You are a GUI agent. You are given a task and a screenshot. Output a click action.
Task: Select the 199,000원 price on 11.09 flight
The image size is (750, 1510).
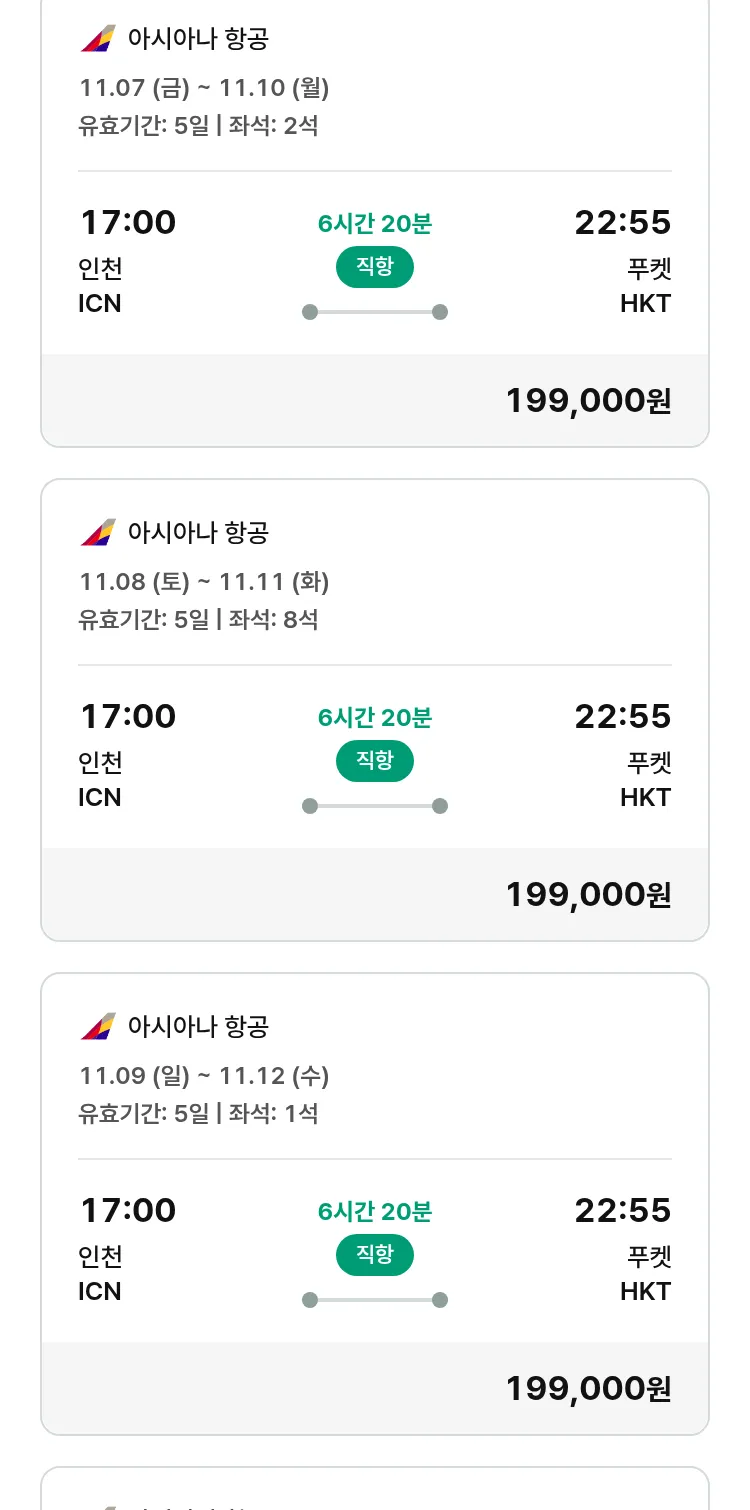(x=588, y=1388)
